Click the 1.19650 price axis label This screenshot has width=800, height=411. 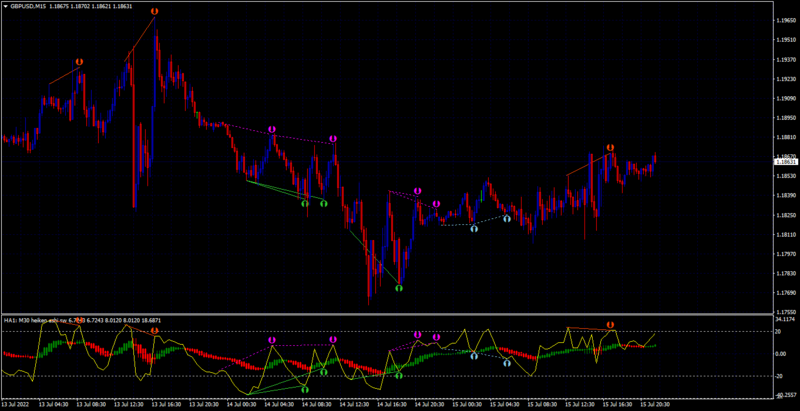pyautogui.click(x=785, y=20)
